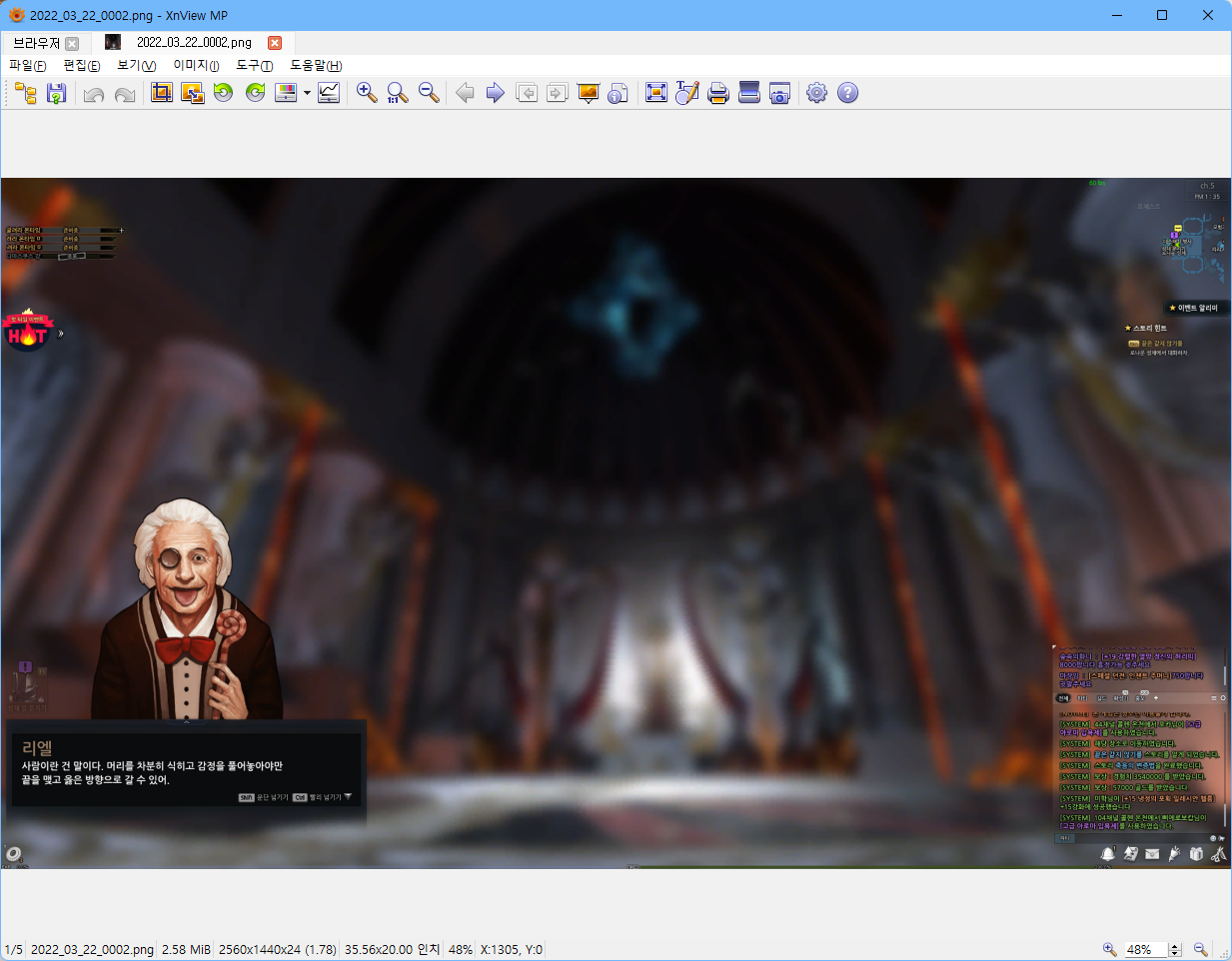This screenshot has height=961, width=1232.
Task: Click the previous page icon
Action: click(x=527, y=93)
